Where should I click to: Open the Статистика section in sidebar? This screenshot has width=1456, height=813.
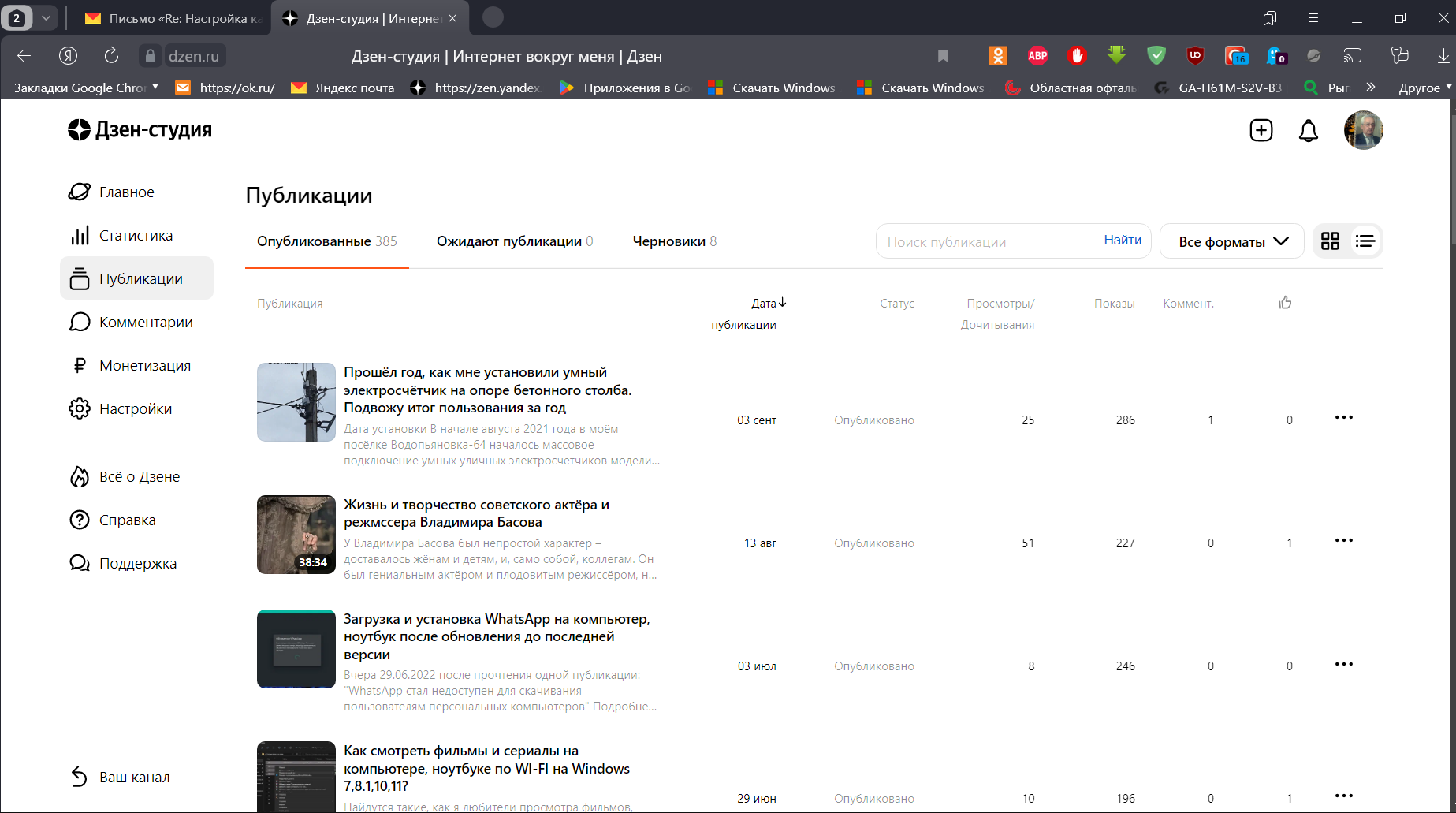136,235
